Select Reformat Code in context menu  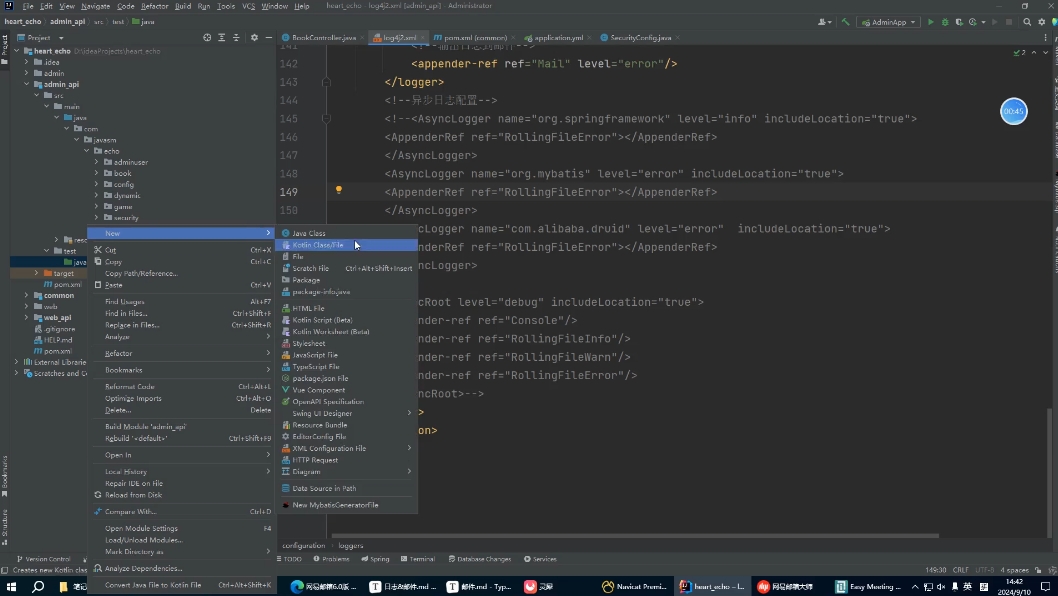click(181, 387)
